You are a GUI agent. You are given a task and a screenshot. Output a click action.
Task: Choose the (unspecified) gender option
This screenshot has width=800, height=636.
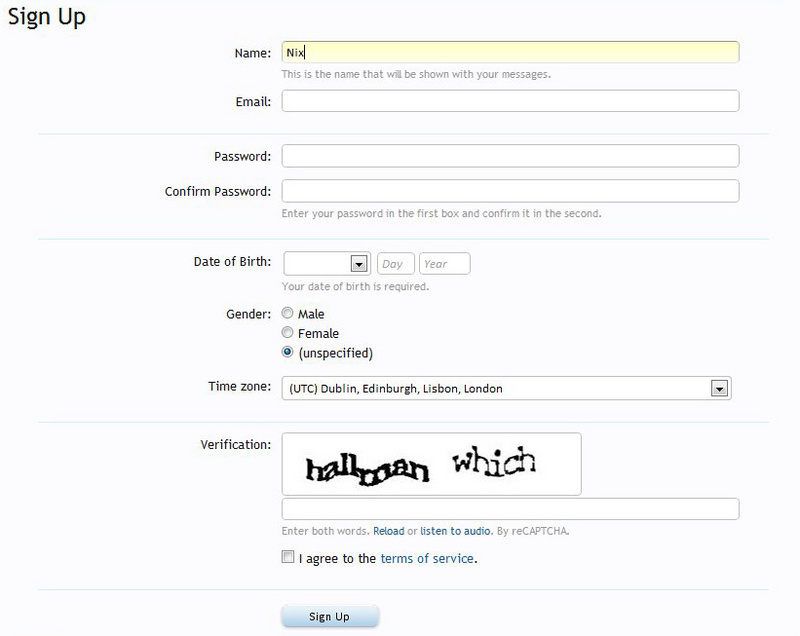tap(288, 353)
